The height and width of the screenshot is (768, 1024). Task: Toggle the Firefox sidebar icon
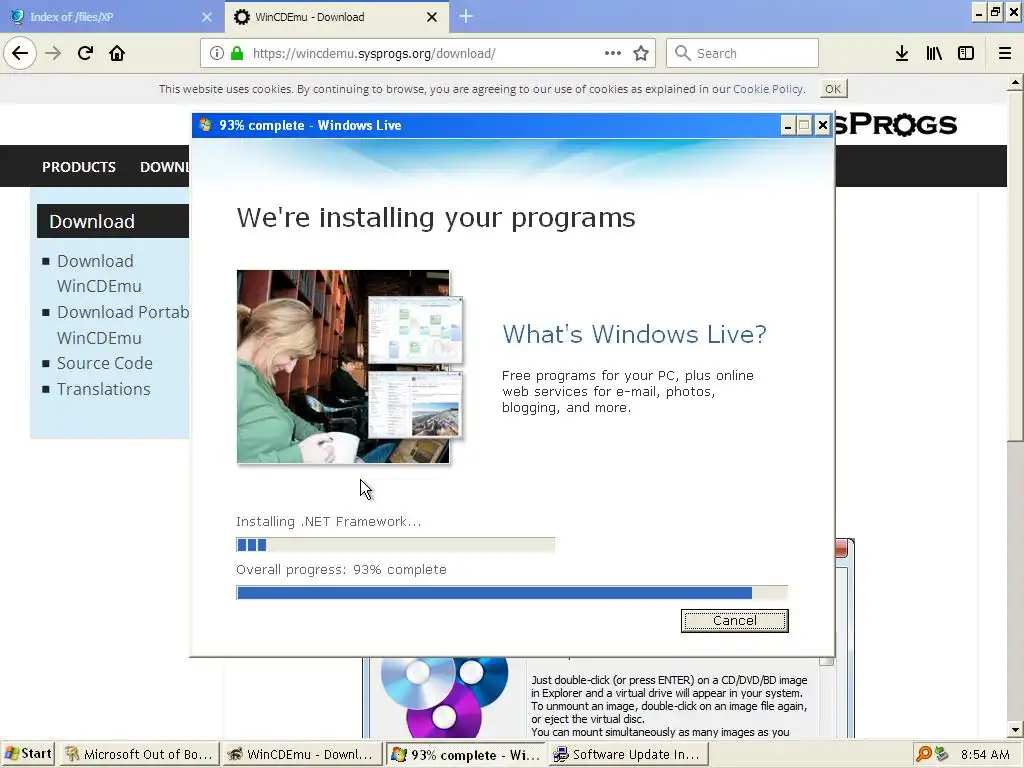tap(966, 53)
